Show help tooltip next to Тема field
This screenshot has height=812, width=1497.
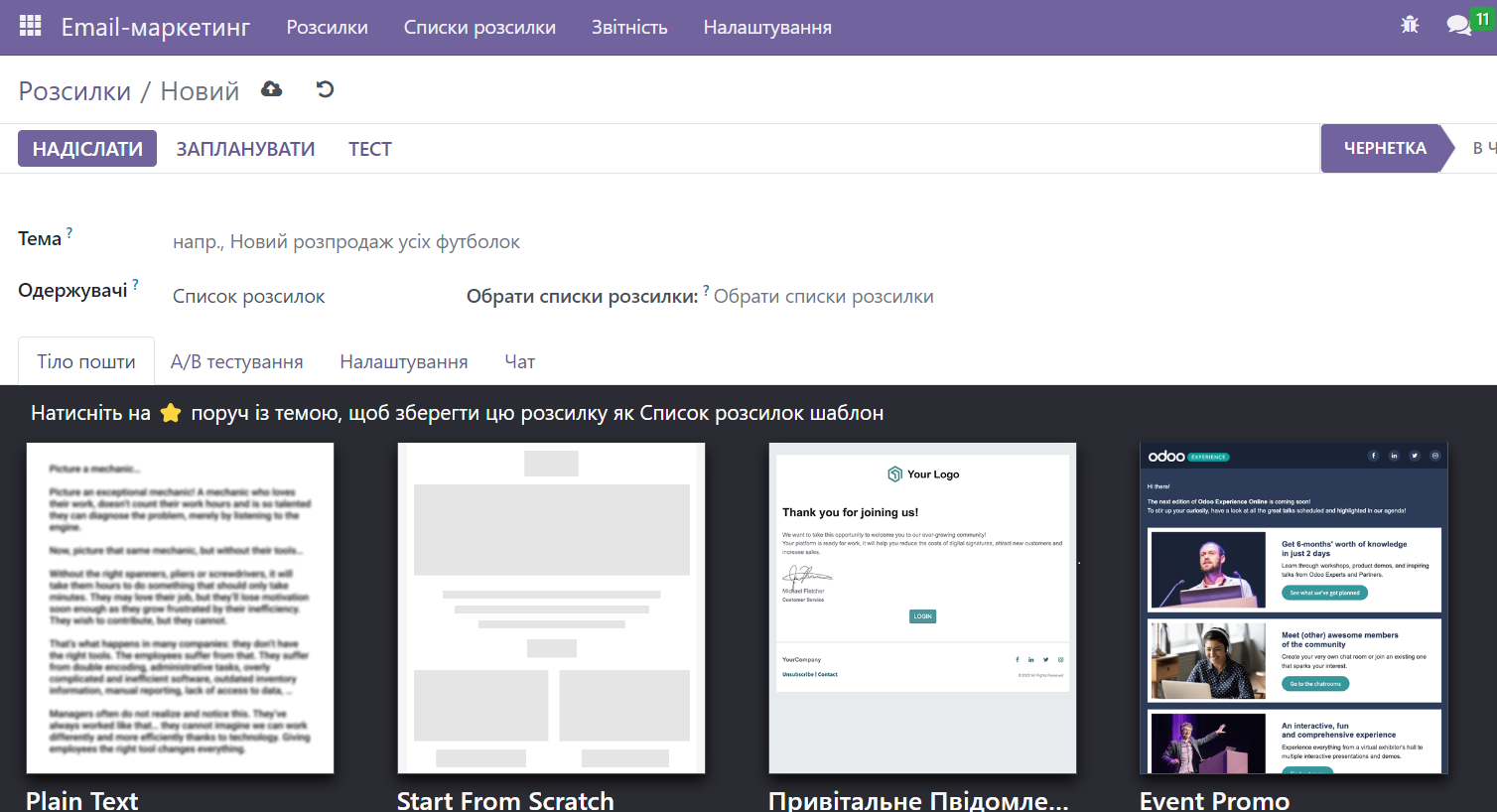69,229
